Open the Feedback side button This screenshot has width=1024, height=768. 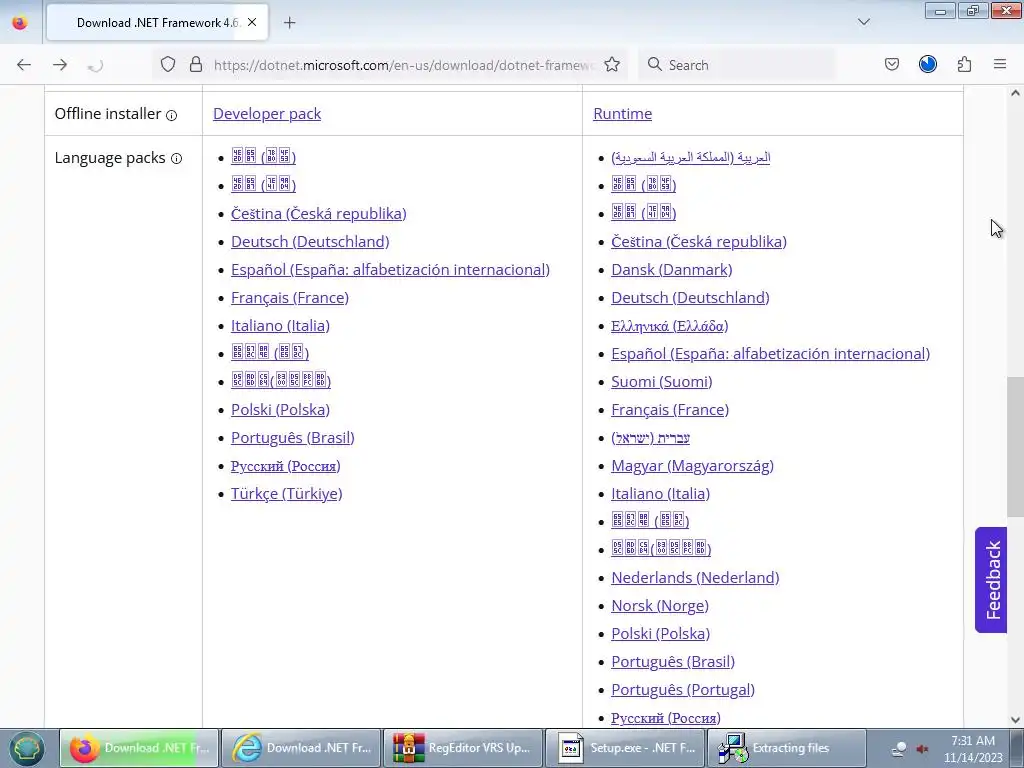pyautogui.click(x=991, y=580)
